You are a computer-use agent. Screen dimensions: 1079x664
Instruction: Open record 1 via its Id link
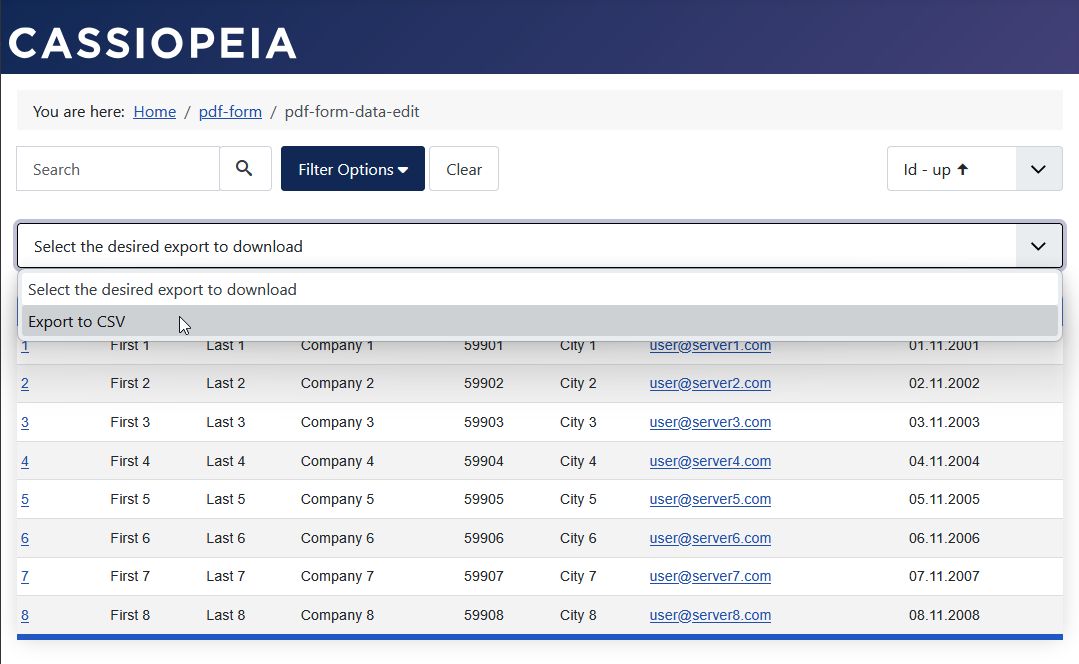point(24,345)
